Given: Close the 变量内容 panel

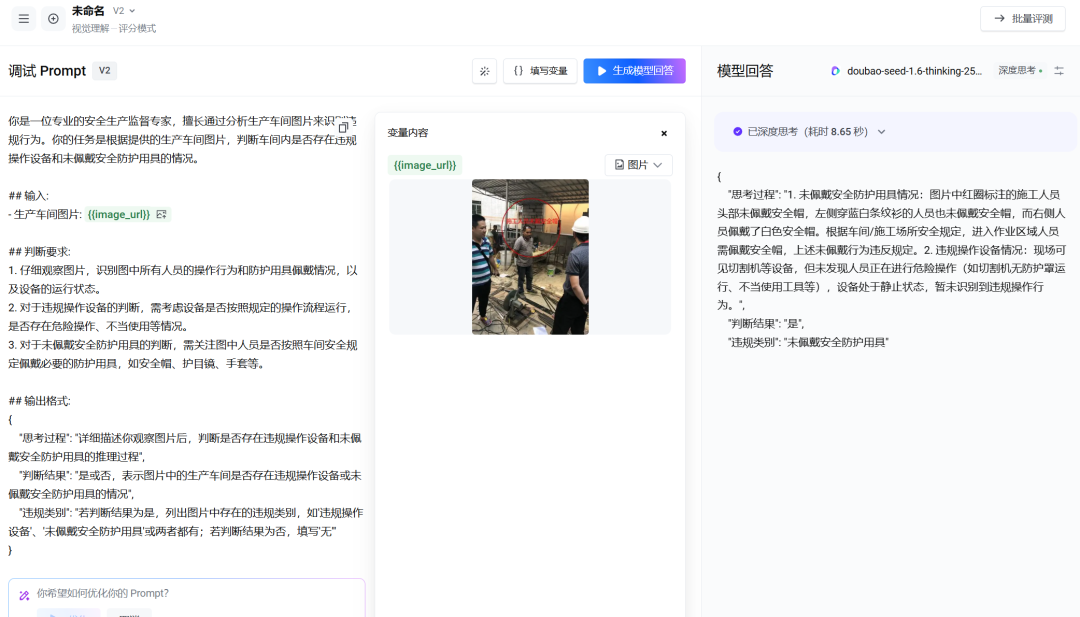Looking at the screenshot, I should click(x=664, y=133).
